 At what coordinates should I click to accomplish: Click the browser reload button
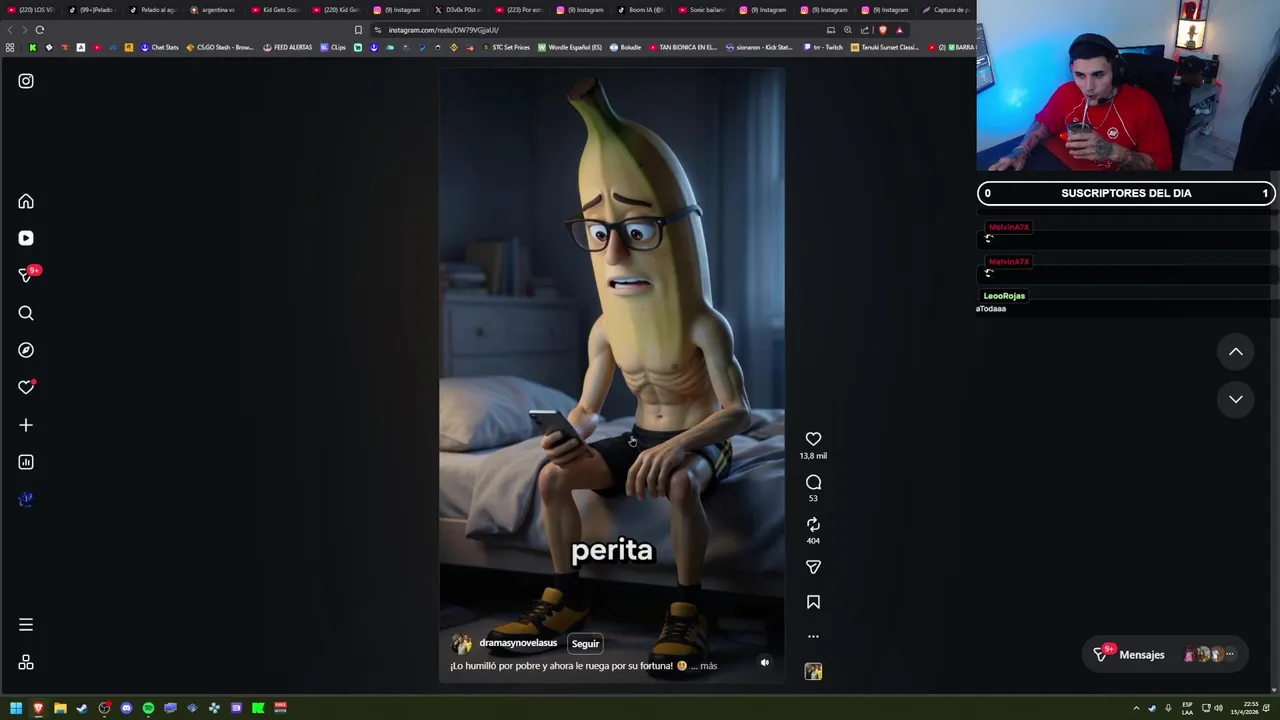coord(40,30)
